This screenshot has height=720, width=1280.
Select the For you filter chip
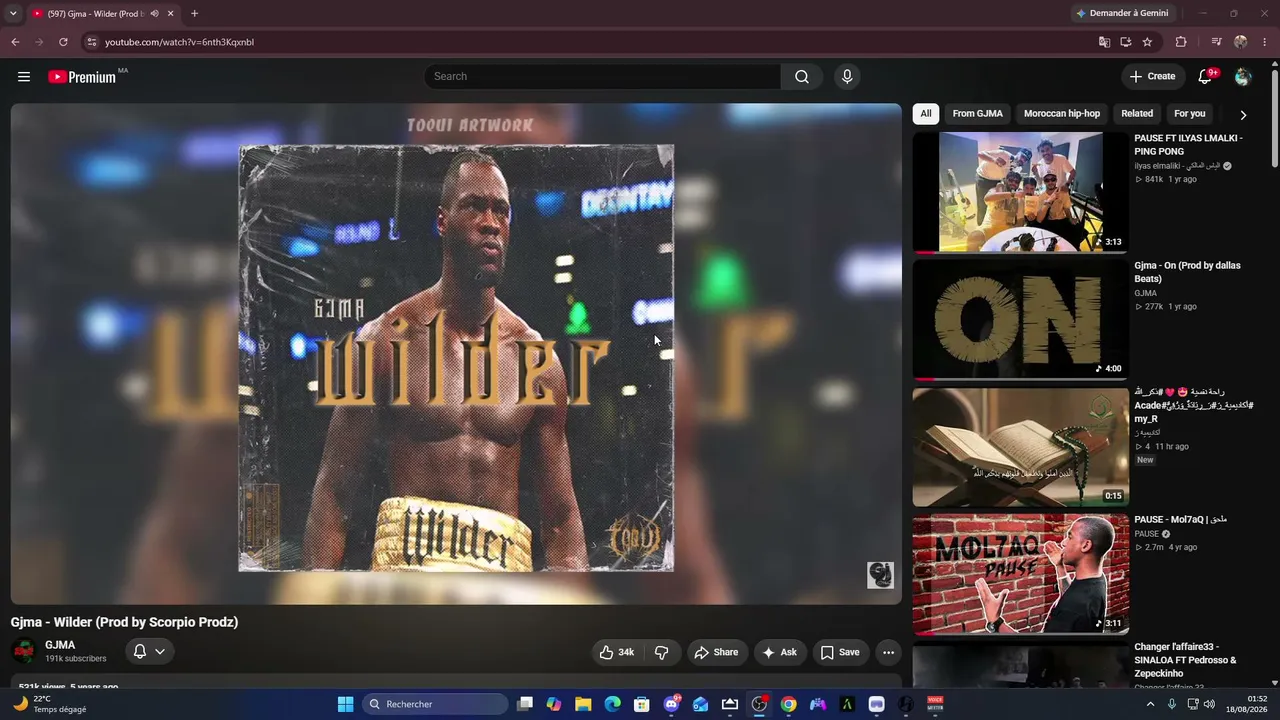click(1190, 114)
